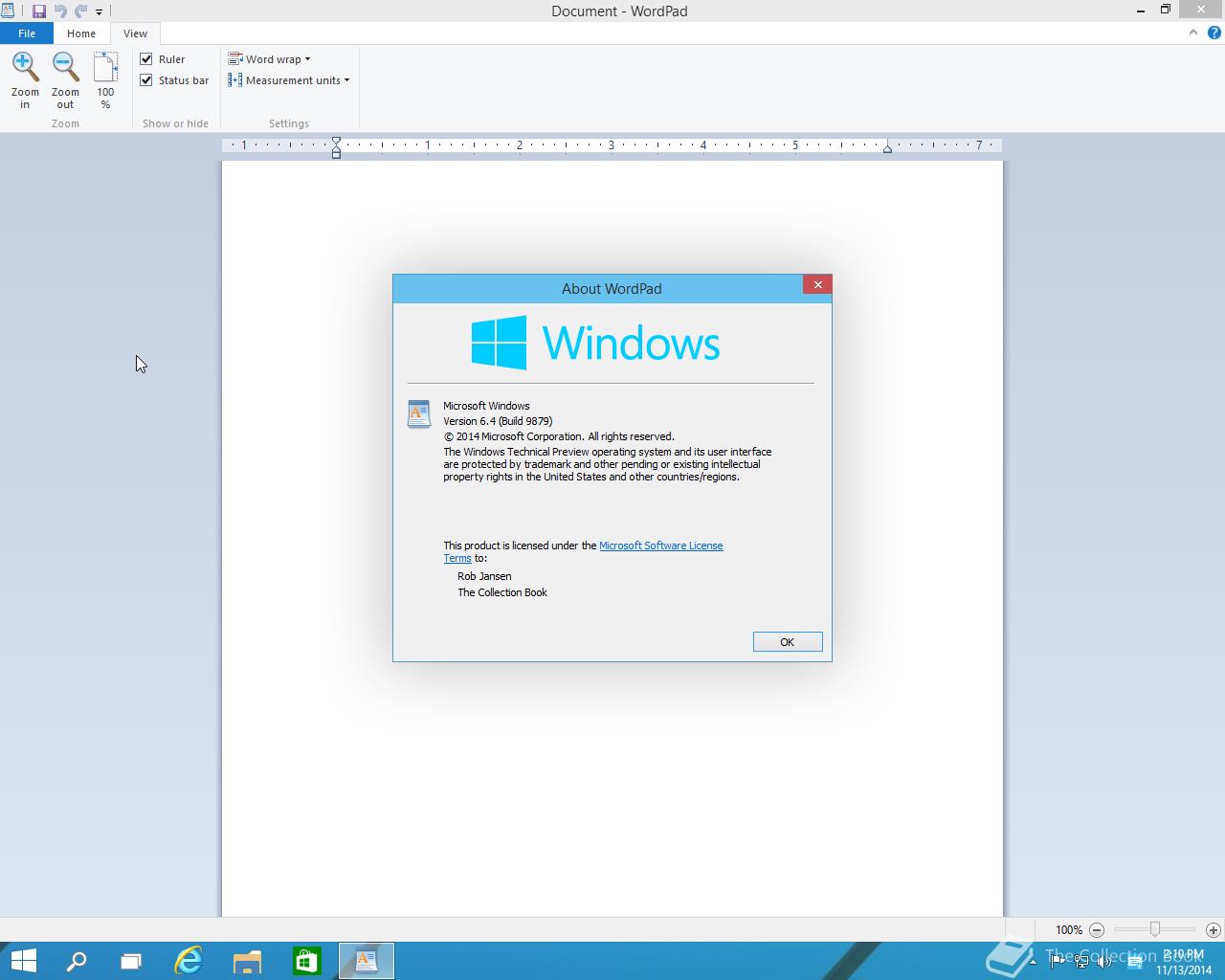The width and height of the screenshot is (1225, 980).
Task: Redo using quick access toolbar arrow
Action: click(x=80, y=11)
